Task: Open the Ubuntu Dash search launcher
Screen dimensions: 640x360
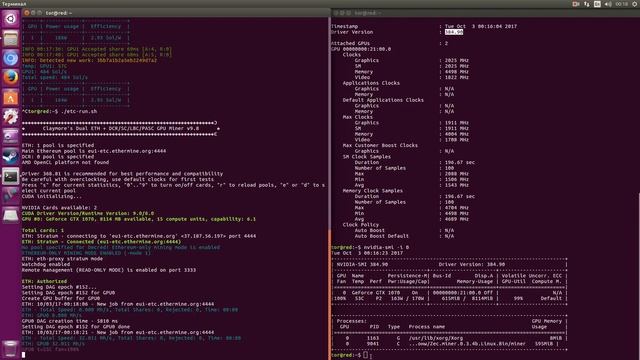Action: pyautogui.click(x=11, y=19)
